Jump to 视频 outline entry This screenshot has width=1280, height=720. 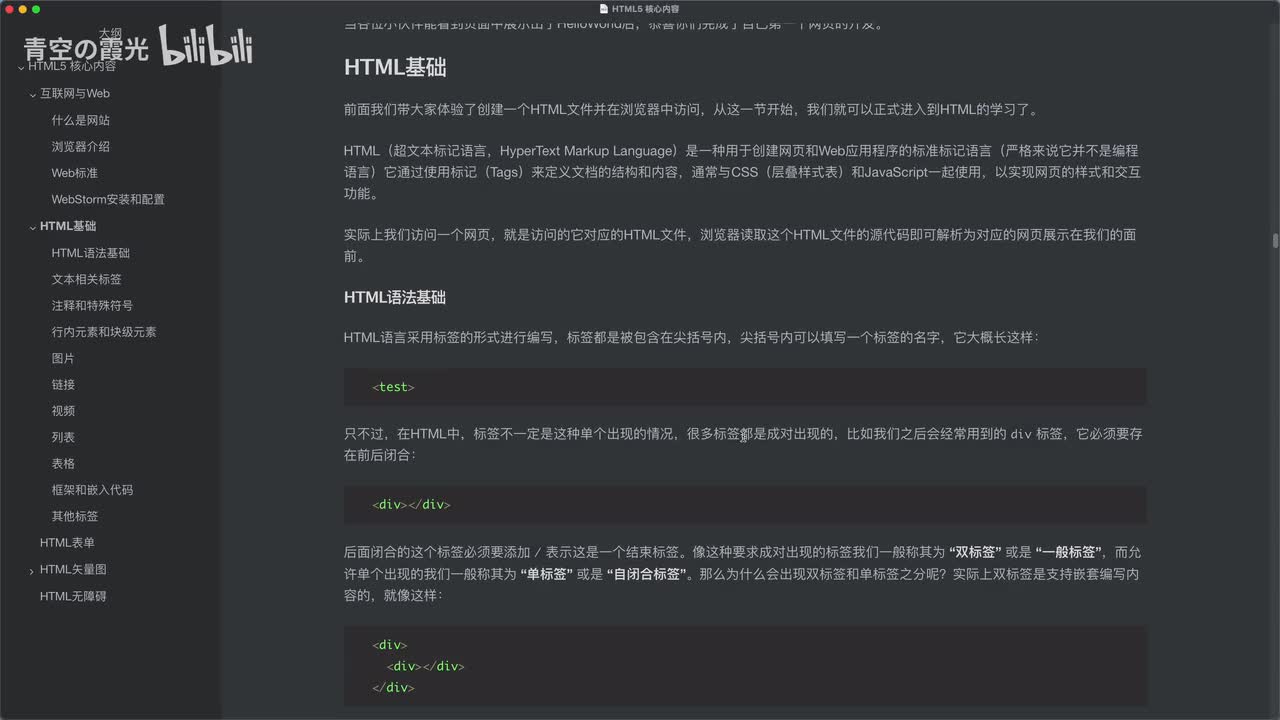point(63,410)
